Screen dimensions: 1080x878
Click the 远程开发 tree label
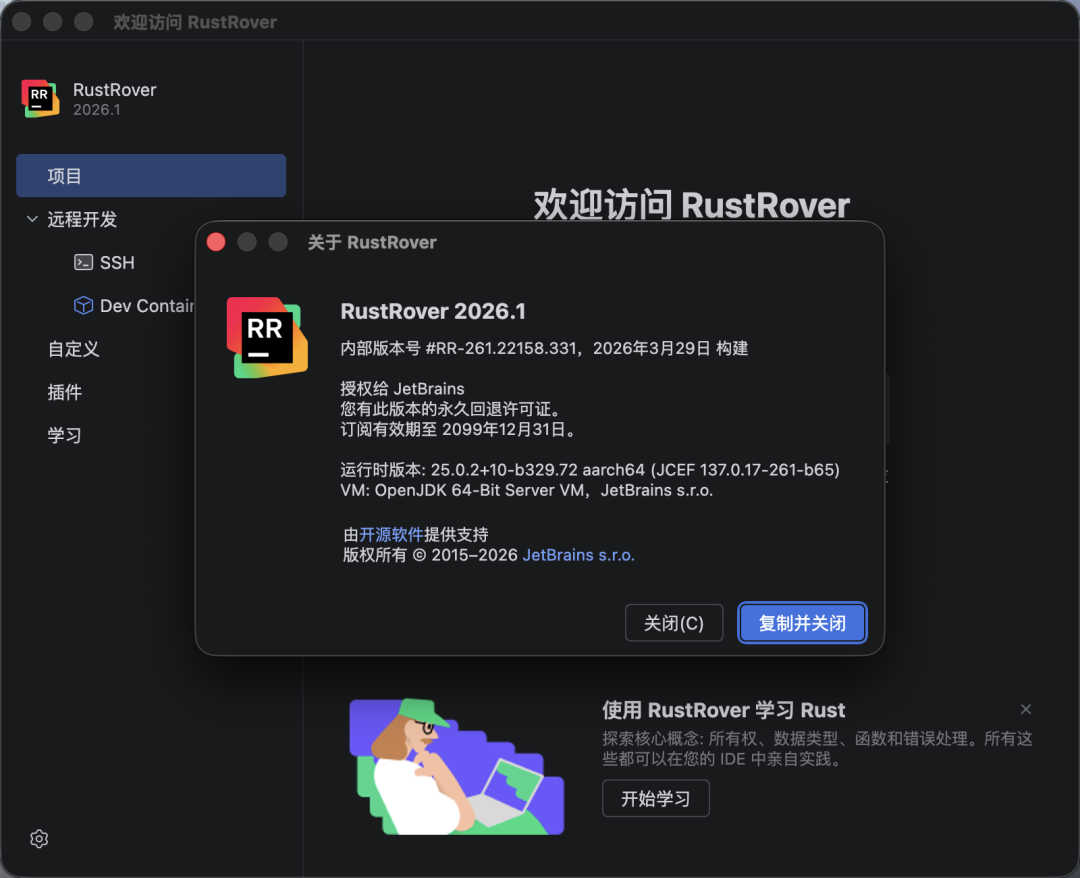[82, 219]
